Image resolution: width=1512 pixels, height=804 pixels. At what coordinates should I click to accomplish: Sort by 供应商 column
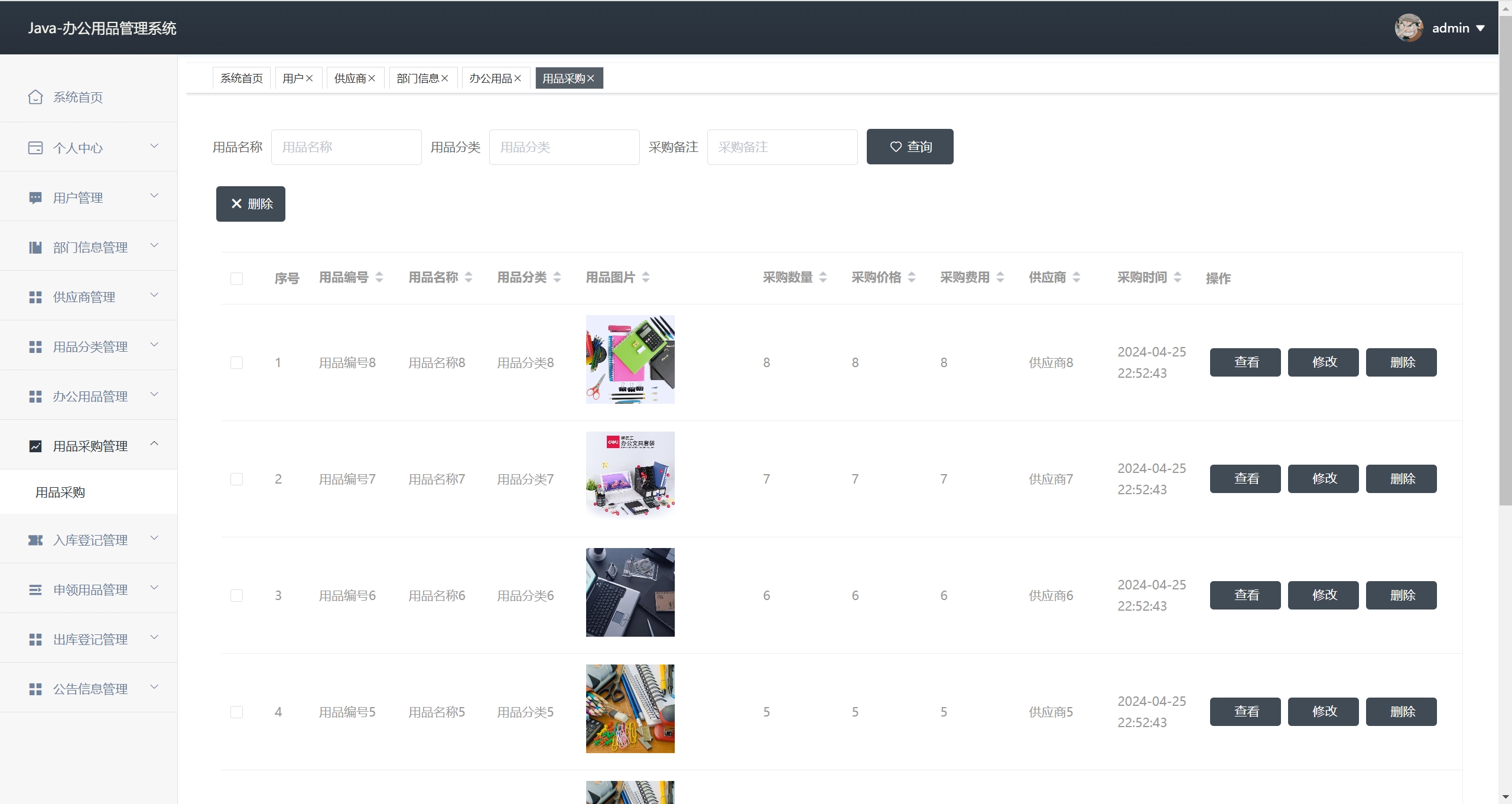click(x=1077, y=277)
